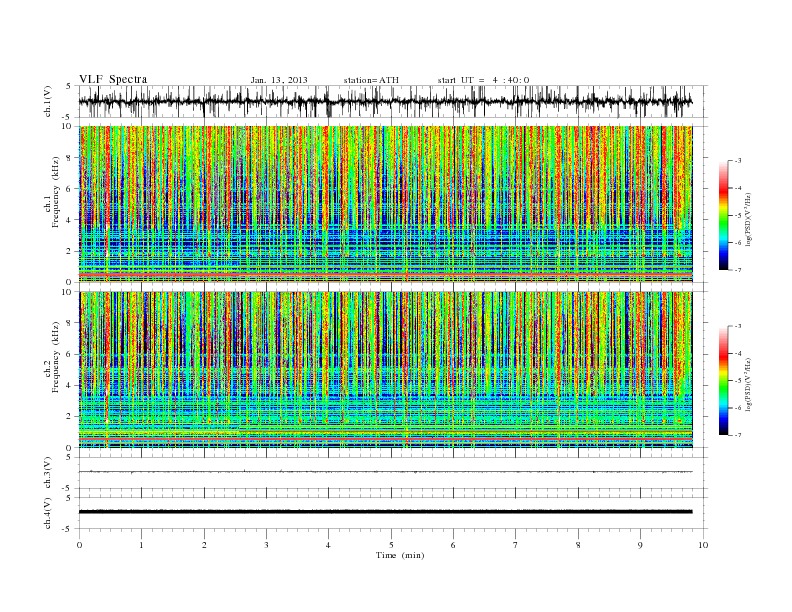The height and width of the screenshot is (612, 792).
Task: Click the 'ch.1(V)' waveform axis label
Action: [x=48, y=101]
